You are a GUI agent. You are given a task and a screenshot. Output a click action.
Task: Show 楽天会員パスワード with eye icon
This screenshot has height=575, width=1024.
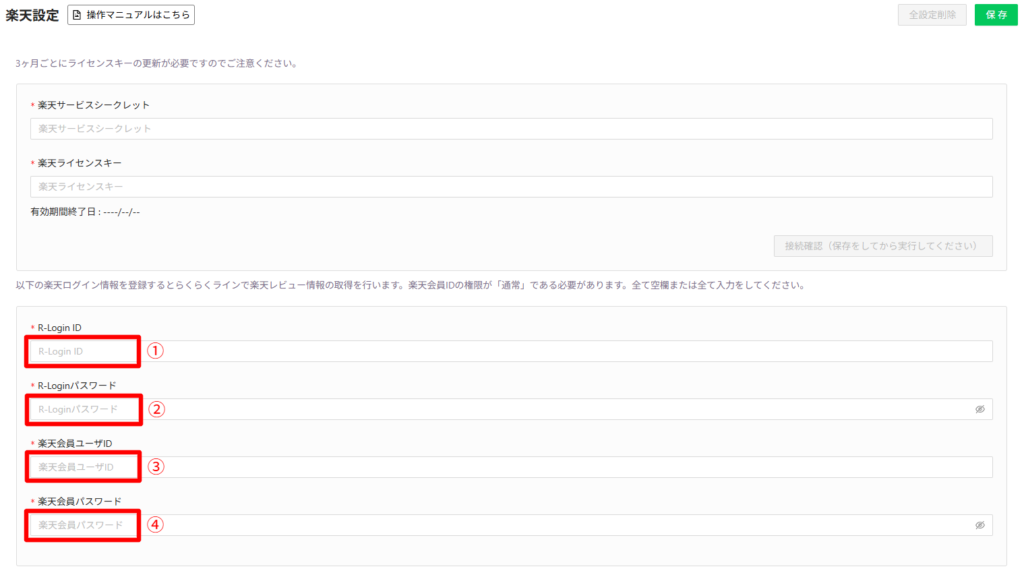pyautogui.click(x=980, y=525)
